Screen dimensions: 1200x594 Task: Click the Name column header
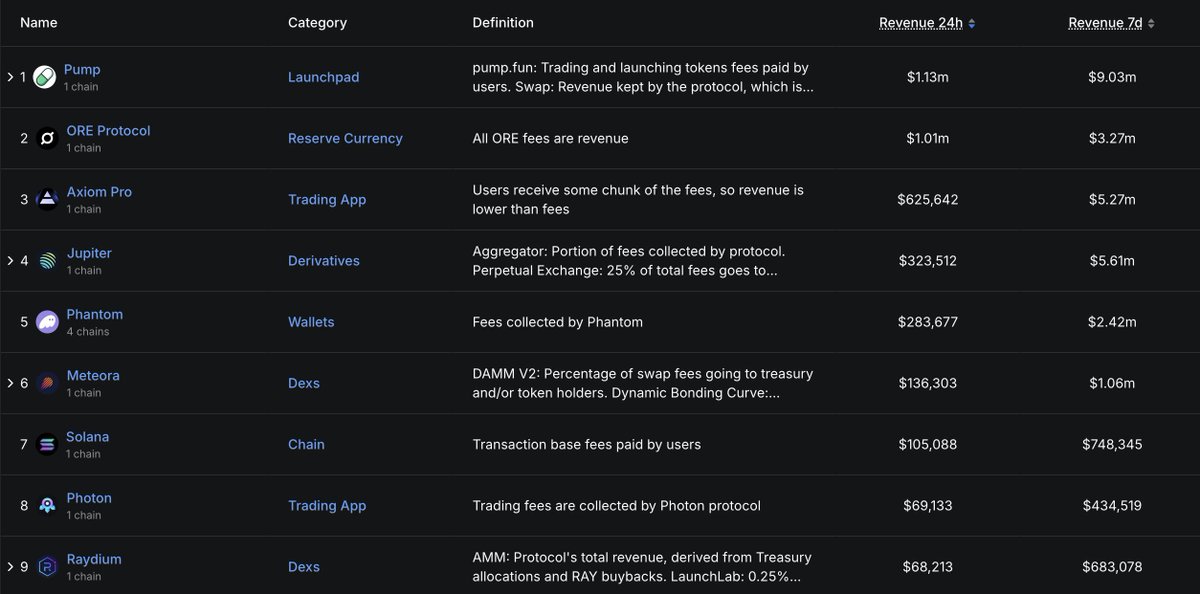[x=39, y=22]
